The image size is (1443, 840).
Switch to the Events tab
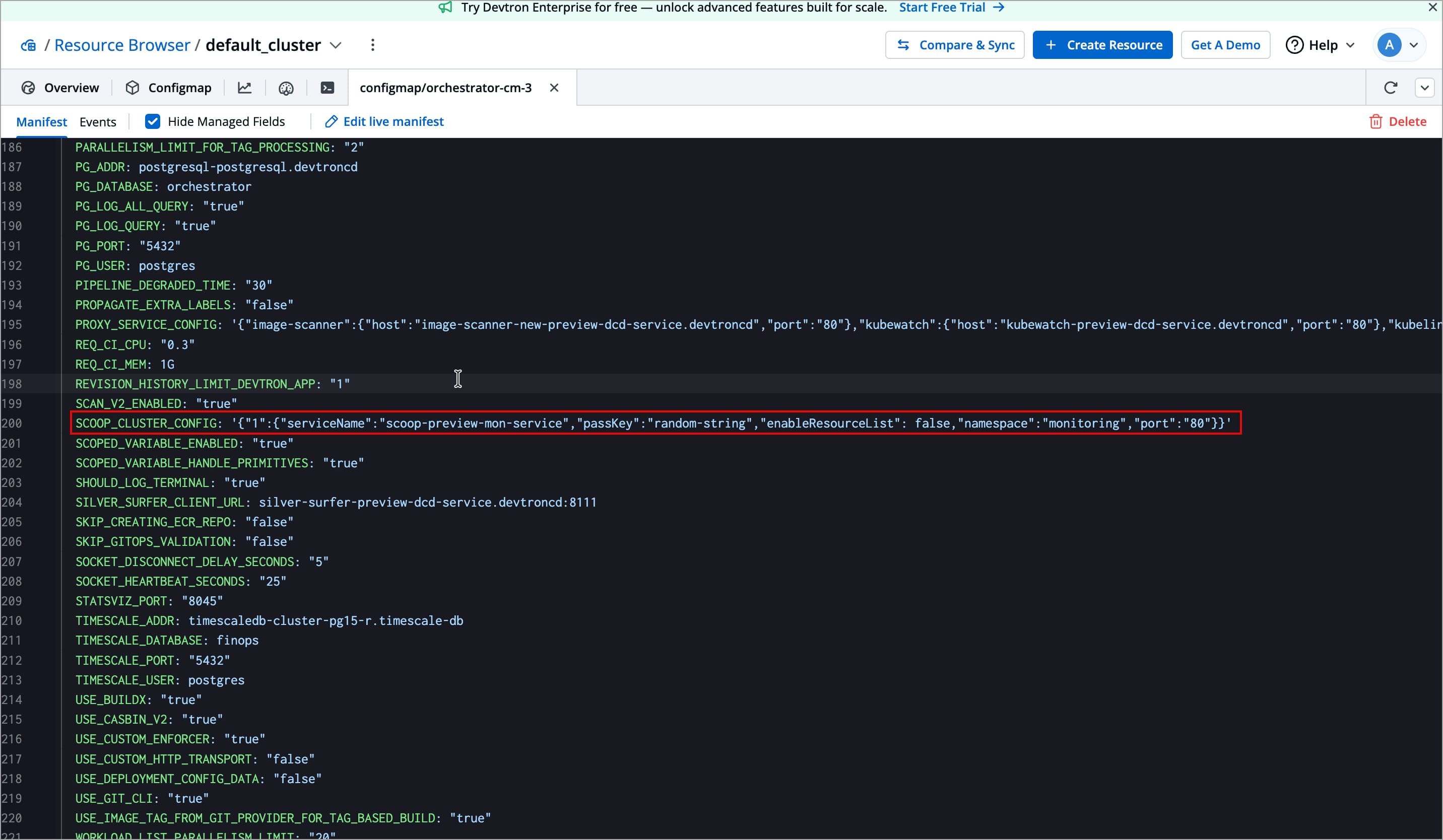97,121
